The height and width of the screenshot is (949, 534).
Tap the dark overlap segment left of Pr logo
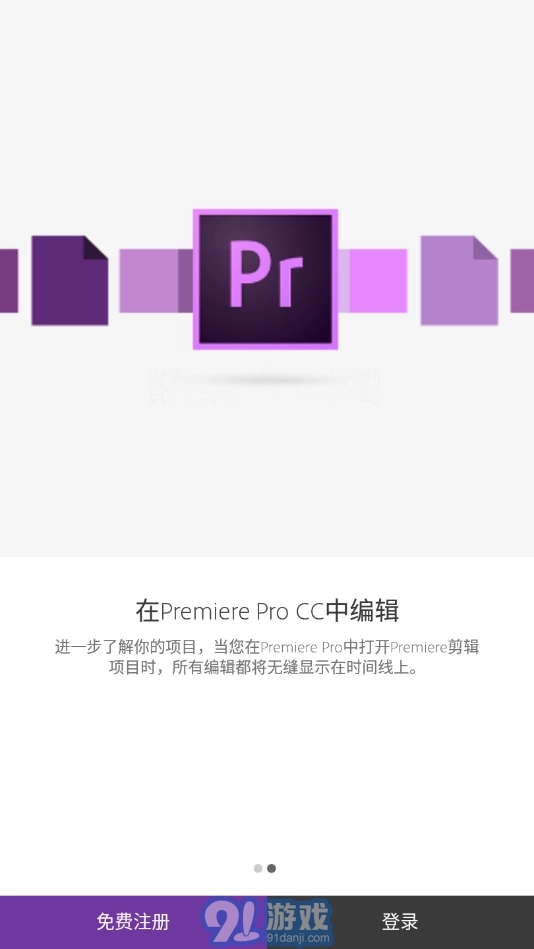click(185, 281)
